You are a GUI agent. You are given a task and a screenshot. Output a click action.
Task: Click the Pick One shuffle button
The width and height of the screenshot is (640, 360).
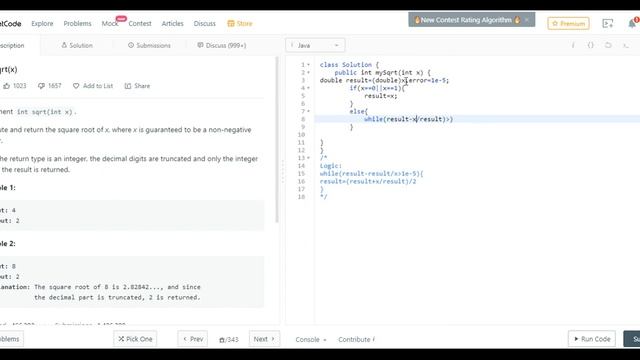tap(135, 339)
